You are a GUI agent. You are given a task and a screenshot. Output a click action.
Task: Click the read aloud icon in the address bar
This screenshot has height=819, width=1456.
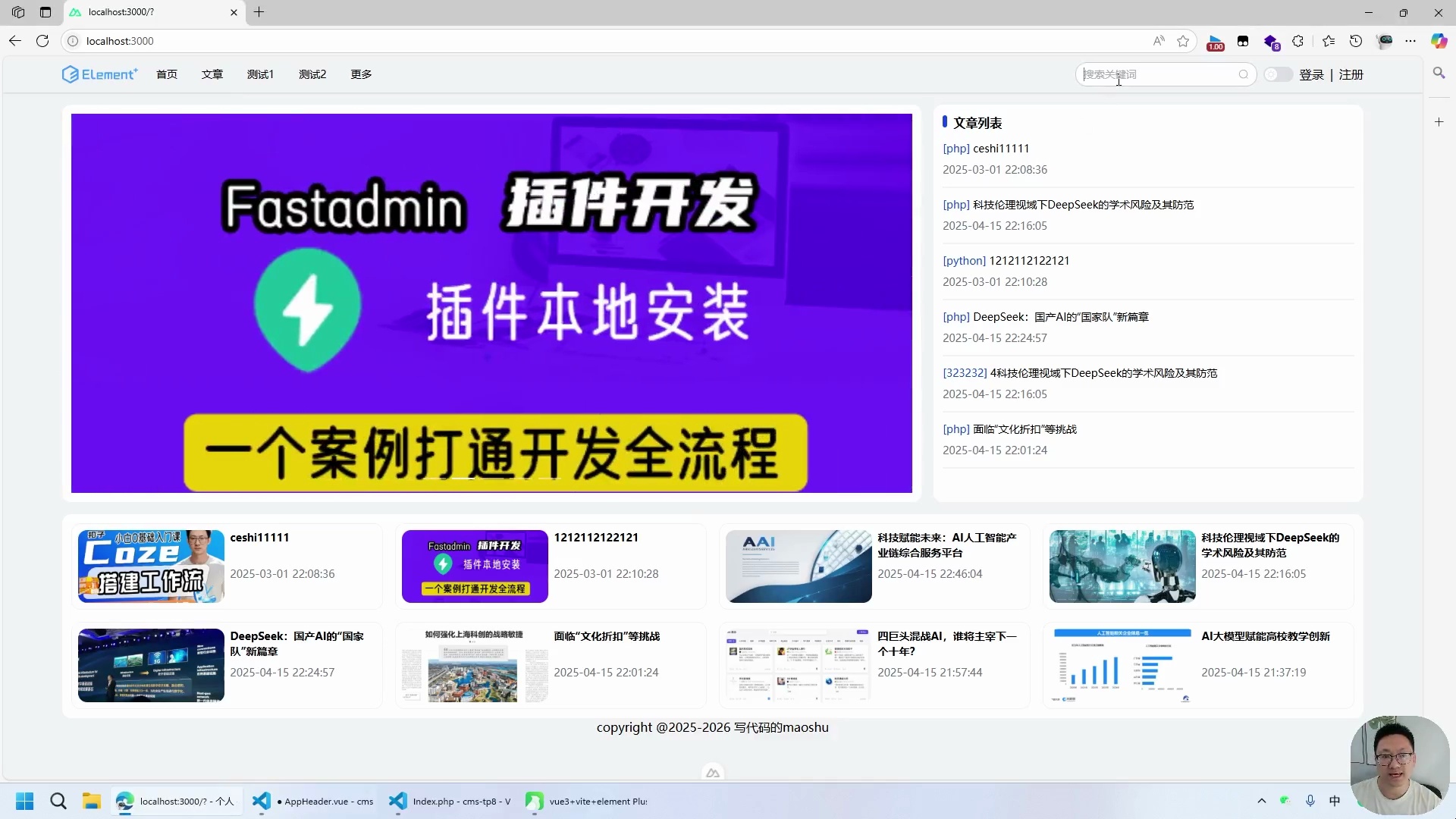[x=1159, y=41]
